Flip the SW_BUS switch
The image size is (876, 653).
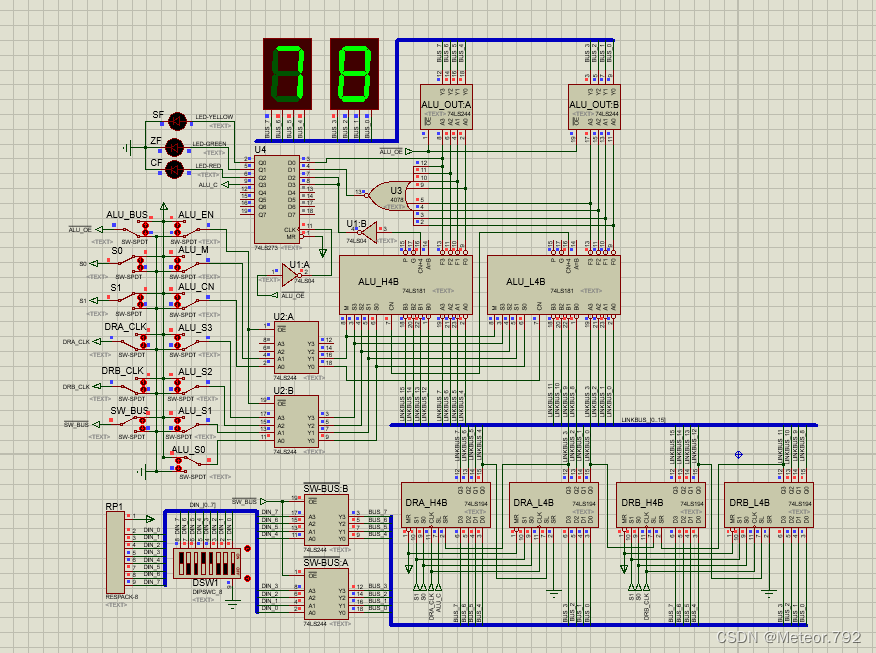133,425
